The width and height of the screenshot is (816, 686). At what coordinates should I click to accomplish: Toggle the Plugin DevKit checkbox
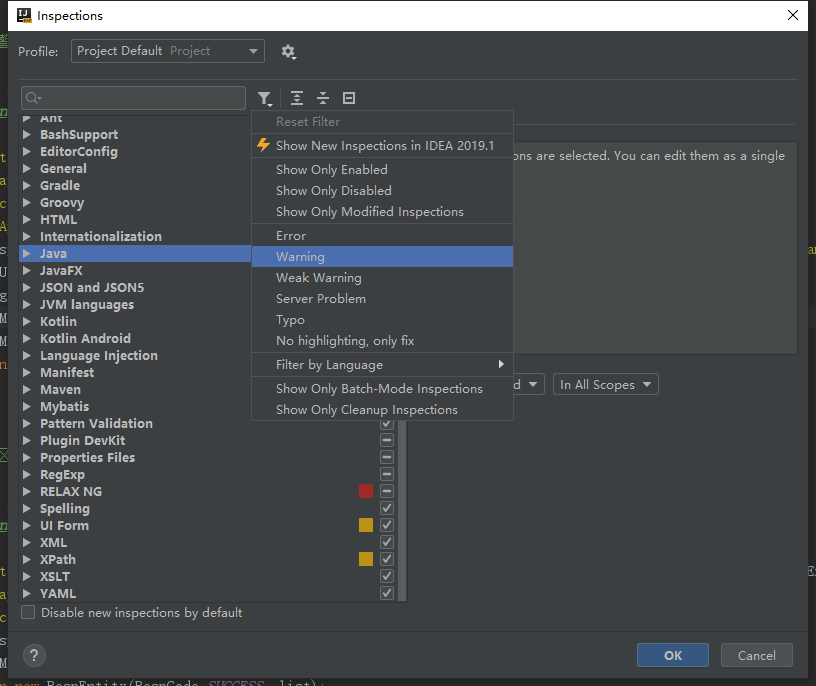pyautogui.click(x=387, y=440)
